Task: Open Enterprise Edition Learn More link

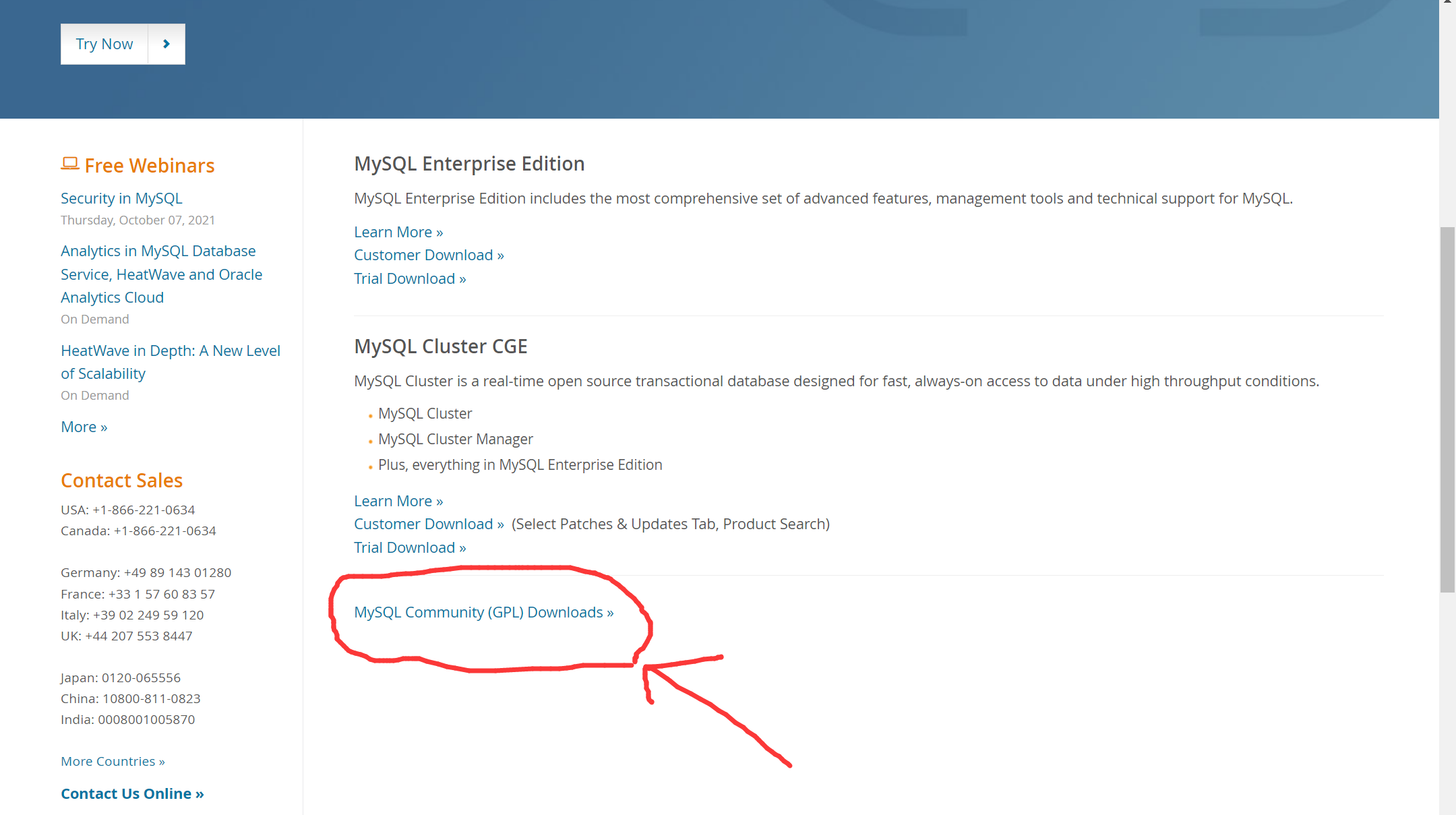Action: [x=398, y=232]
